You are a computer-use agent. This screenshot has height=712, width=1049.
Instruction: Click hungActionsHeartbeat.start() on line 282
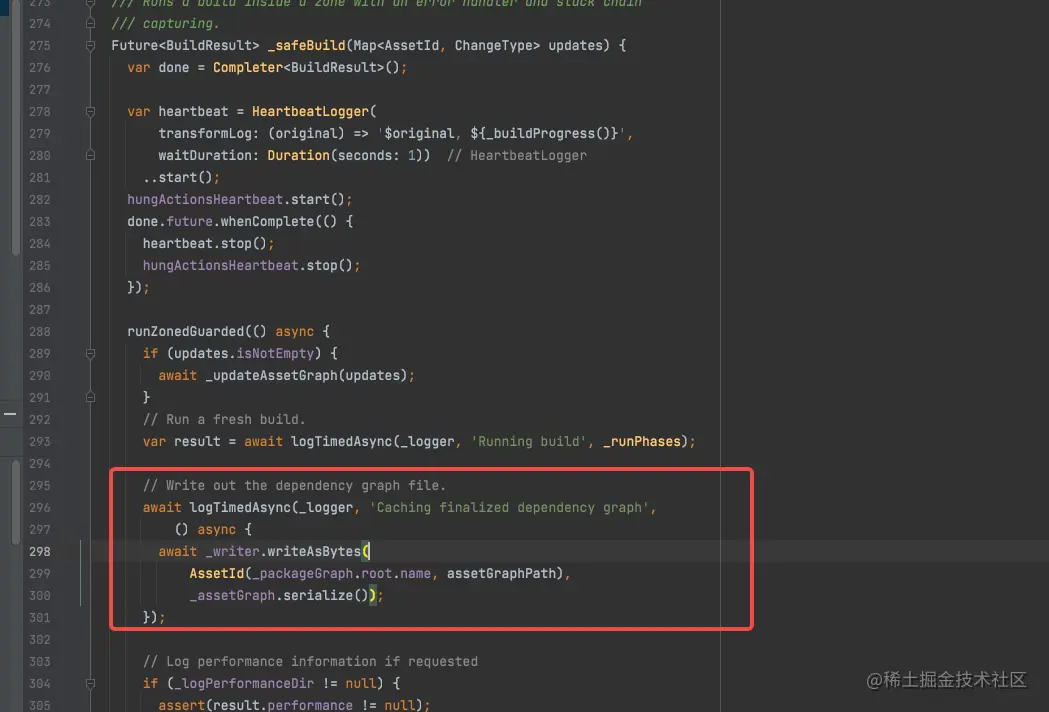pos(235,199)
